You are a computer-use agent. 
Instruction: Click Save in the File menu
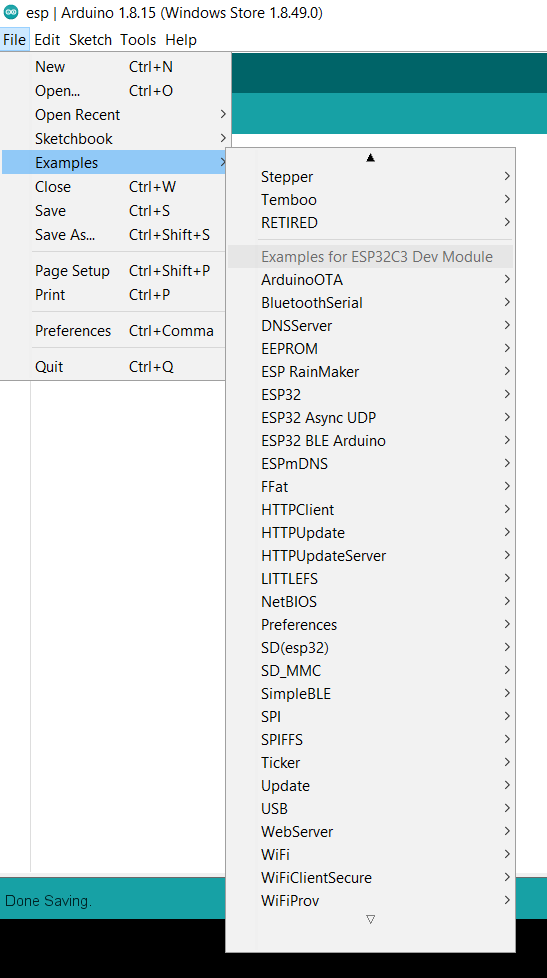(x=116, y=211)
